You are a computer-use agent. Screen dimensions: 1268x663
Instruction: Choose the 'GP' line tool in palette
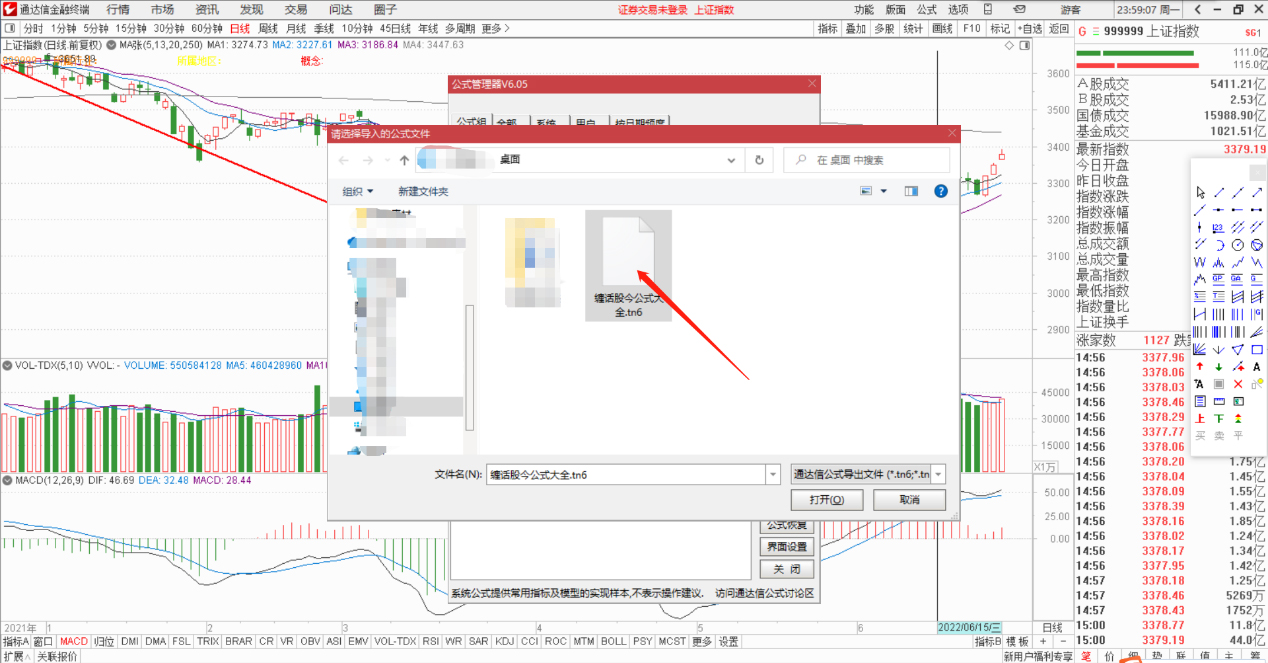[1219, 279]
